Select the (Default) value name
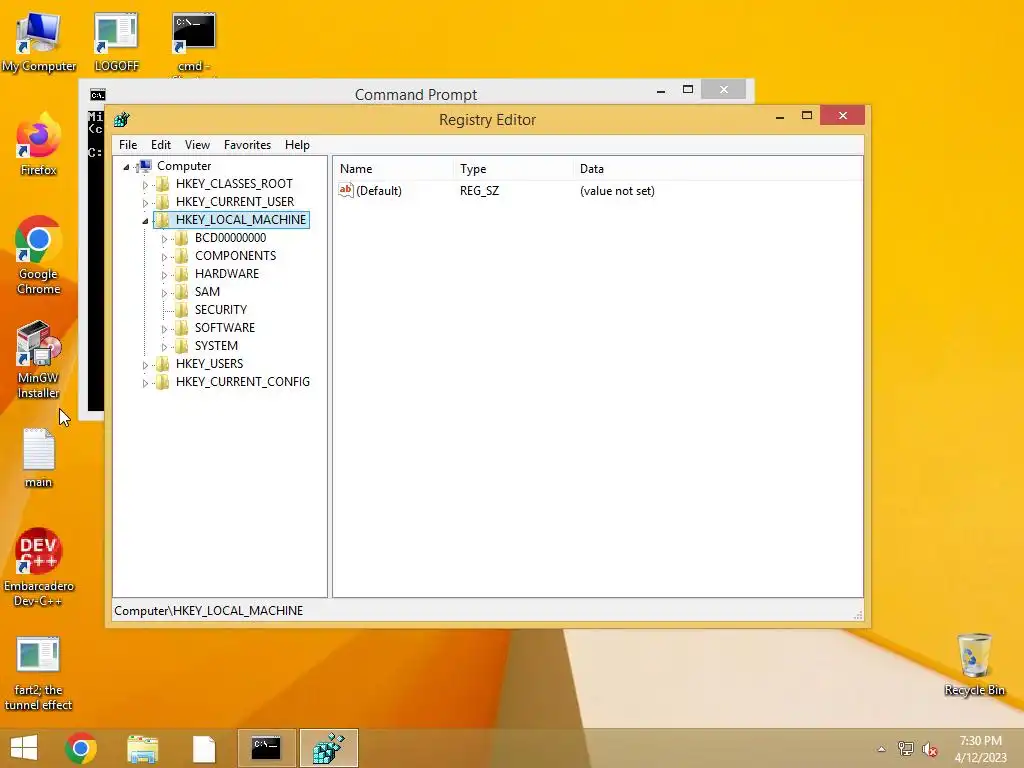Screen dimensions: 1024x768 pos(379,191)
